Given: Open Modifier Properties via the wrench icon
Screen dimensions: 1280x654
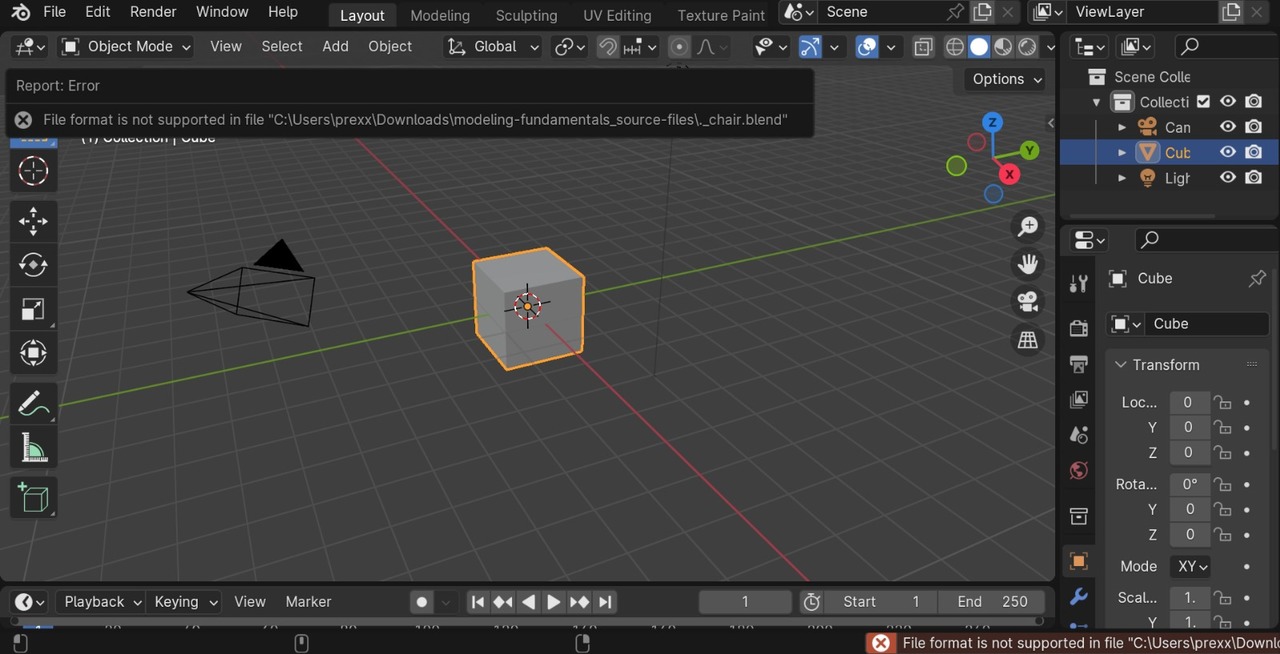Looking at the screenshot, I should pyautogui.click(x=1077, y=598).
